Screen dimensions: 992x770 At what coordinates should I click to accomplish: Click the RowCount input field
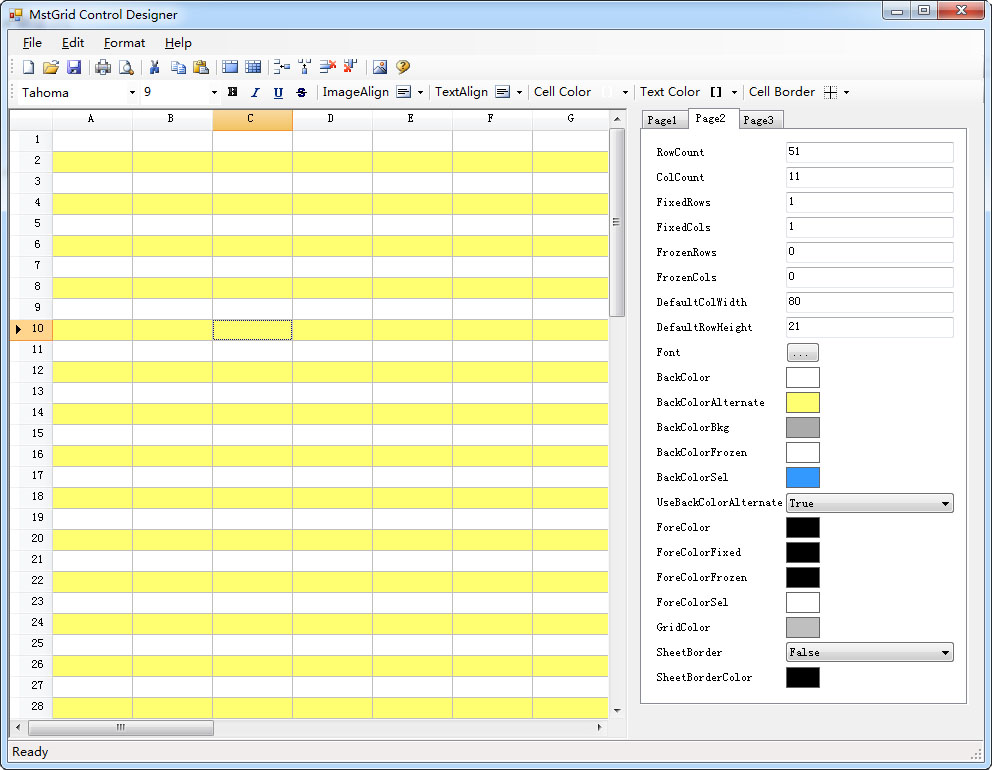click(869, 152)
